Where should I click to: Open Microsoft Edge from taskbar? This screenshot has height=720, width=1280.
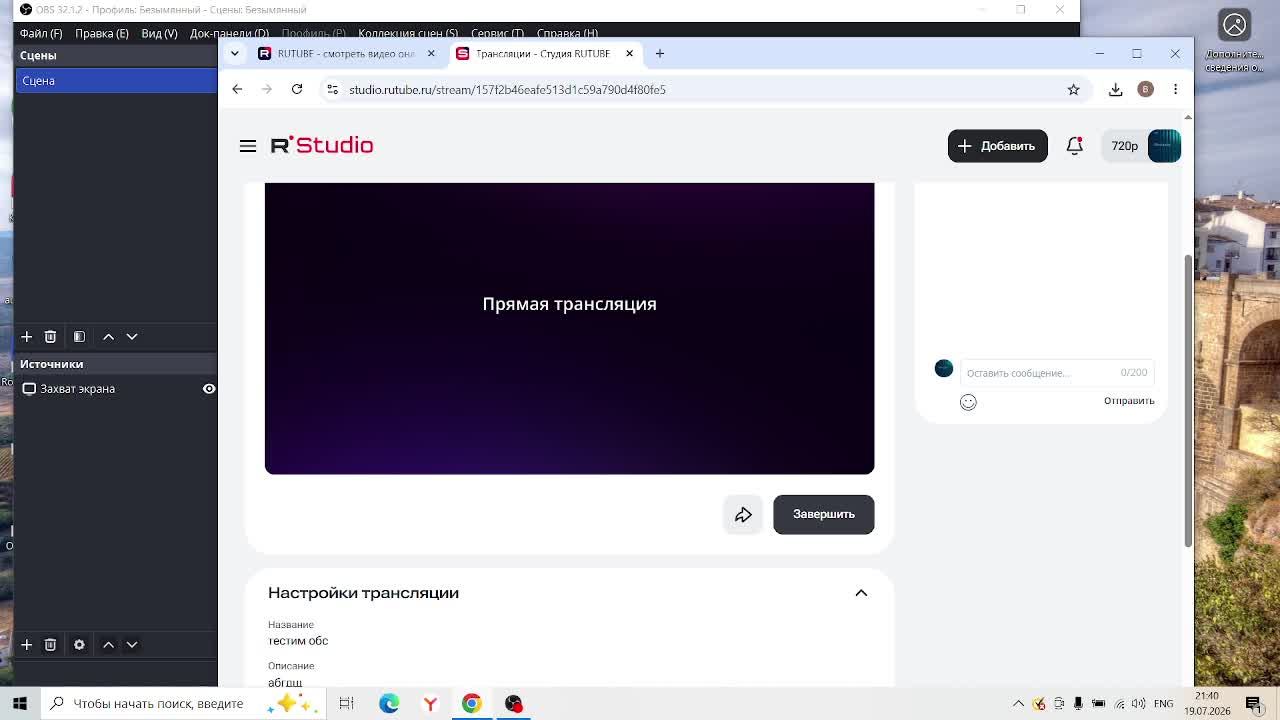coord(389,704)
